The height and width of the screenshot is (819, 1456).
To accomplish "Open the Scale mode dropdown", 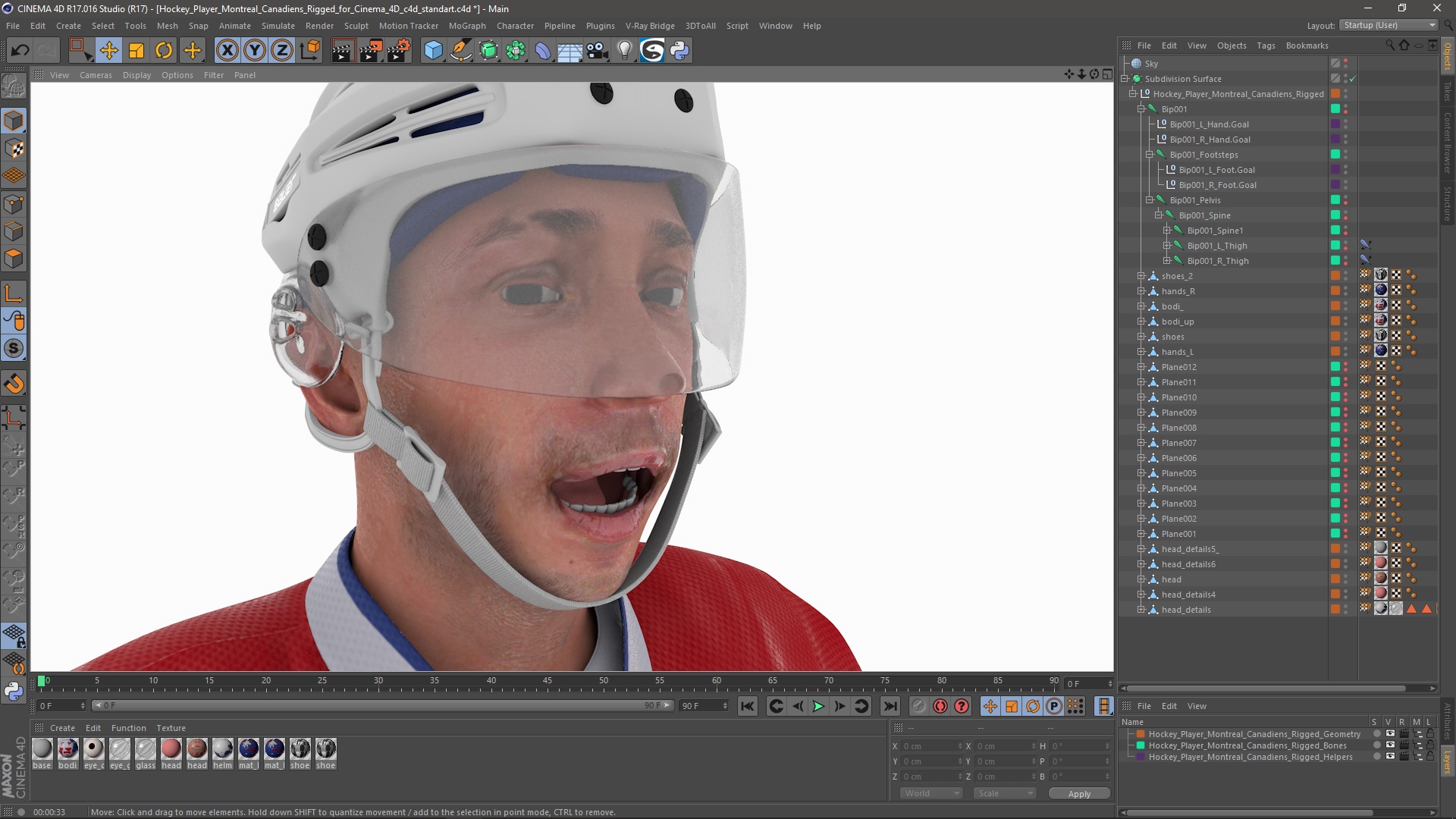I will pos(1004,793).
